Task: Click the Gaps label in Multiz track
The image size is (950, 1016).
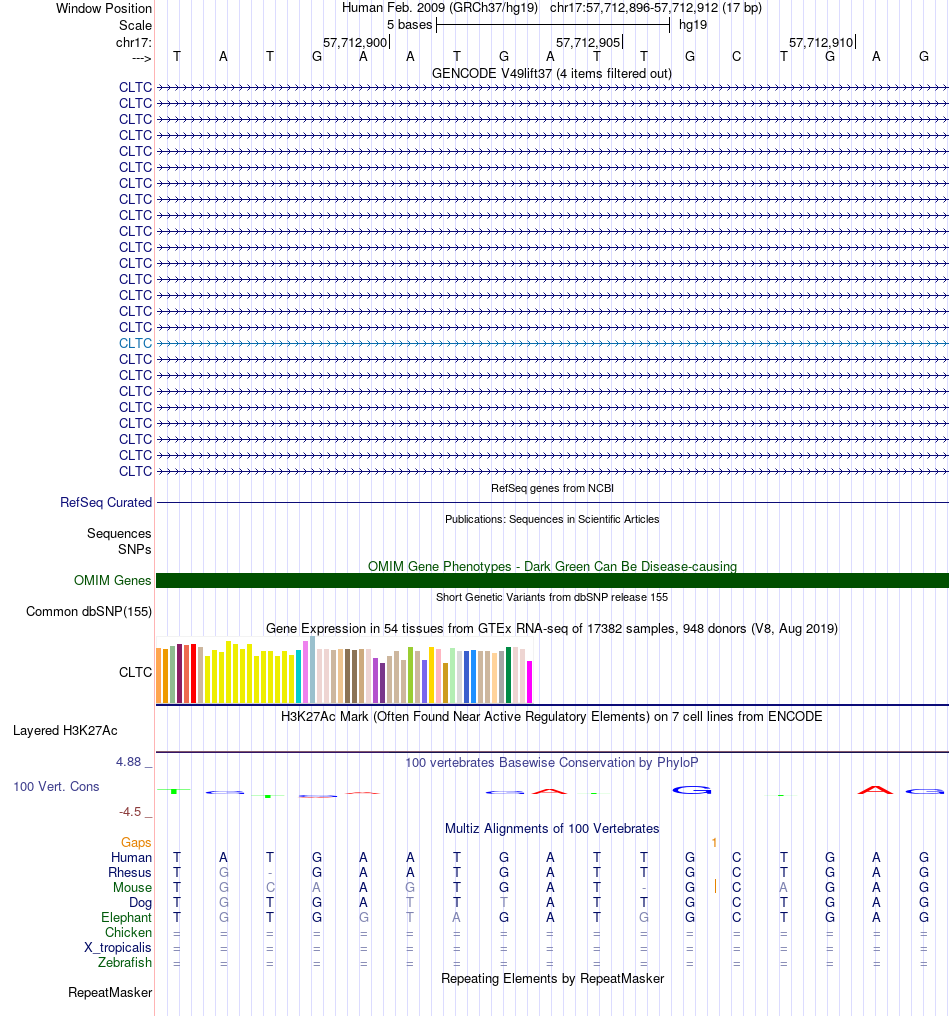Action: point(135,842)
